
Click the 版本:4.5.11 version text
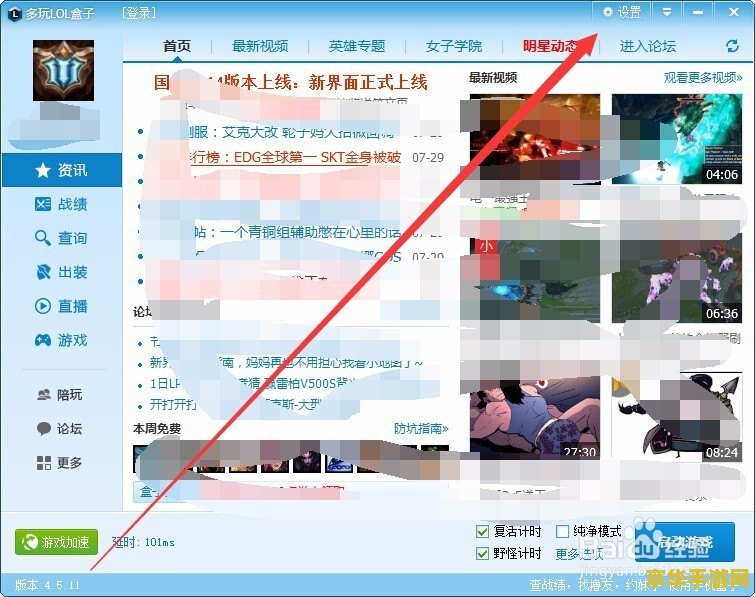coord(47,585)
